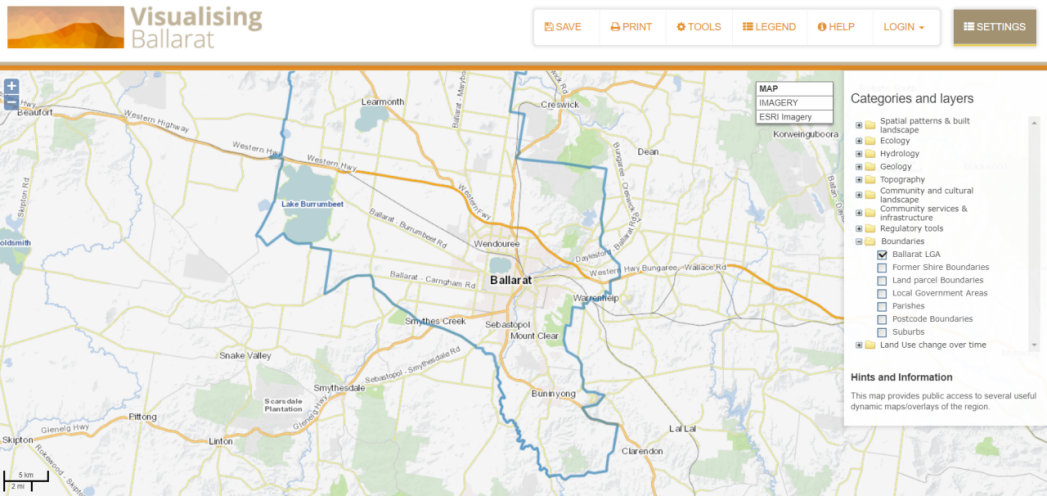
Task: Expand the Ecology category
Action: click(859, 141)
